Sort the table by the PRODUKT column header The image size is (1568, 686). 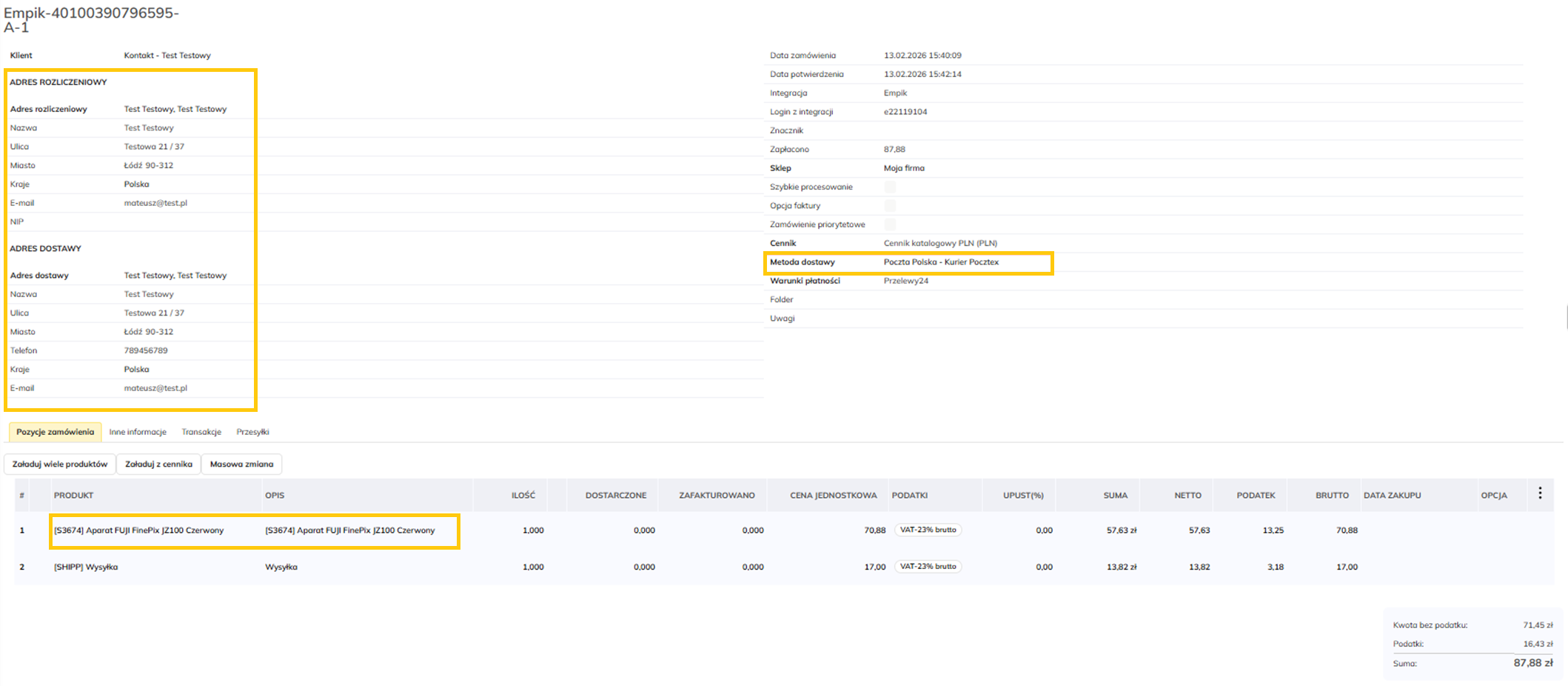pyautogui.click(x=73, y=496)
